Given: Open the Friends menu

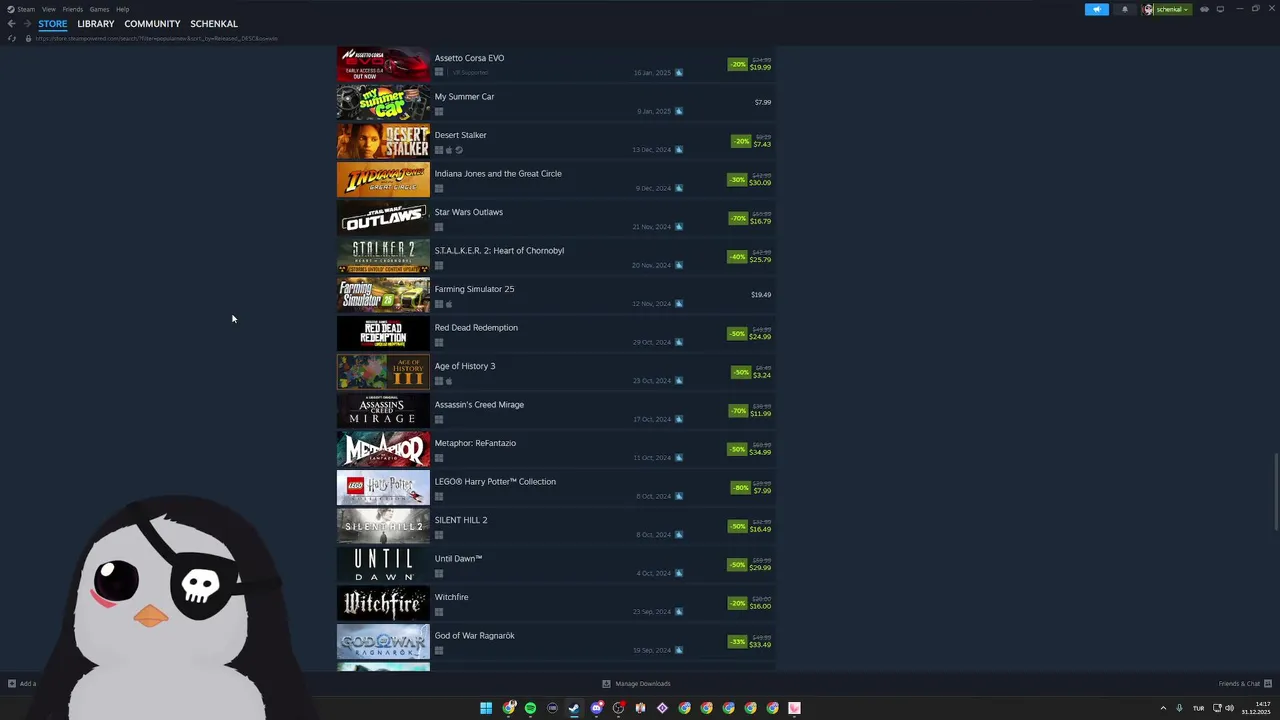Looking at the screenshot, I should click(73, 9).
